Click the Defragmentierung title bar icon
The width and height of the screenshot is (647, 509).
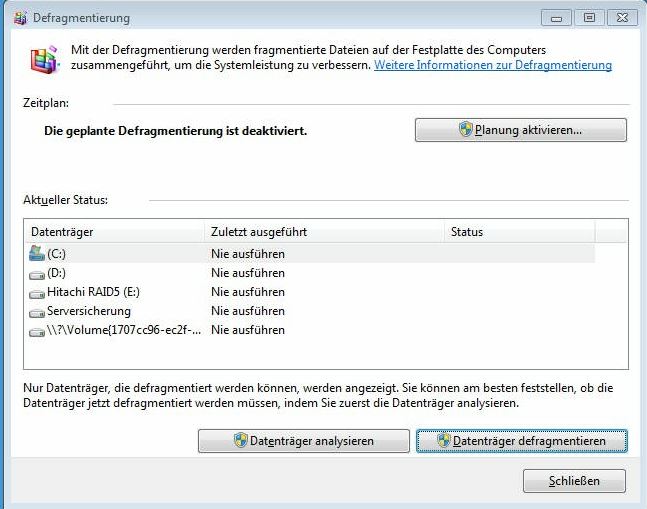click(20, 18)
